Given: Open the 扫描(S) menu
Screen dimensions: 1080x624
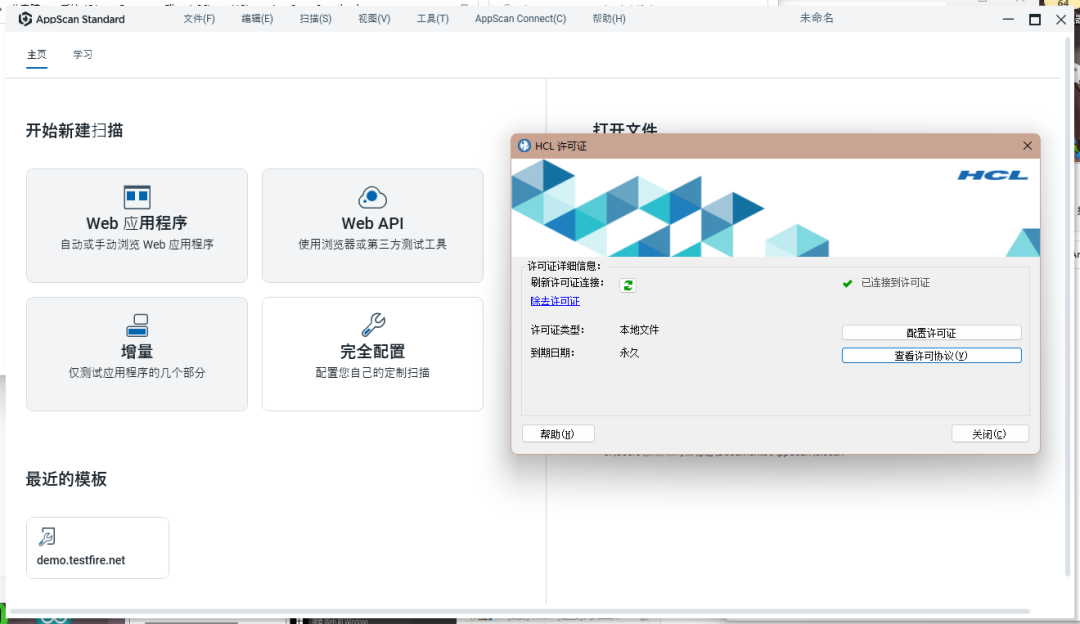Looking at the screenshot, I should point(315,19).
